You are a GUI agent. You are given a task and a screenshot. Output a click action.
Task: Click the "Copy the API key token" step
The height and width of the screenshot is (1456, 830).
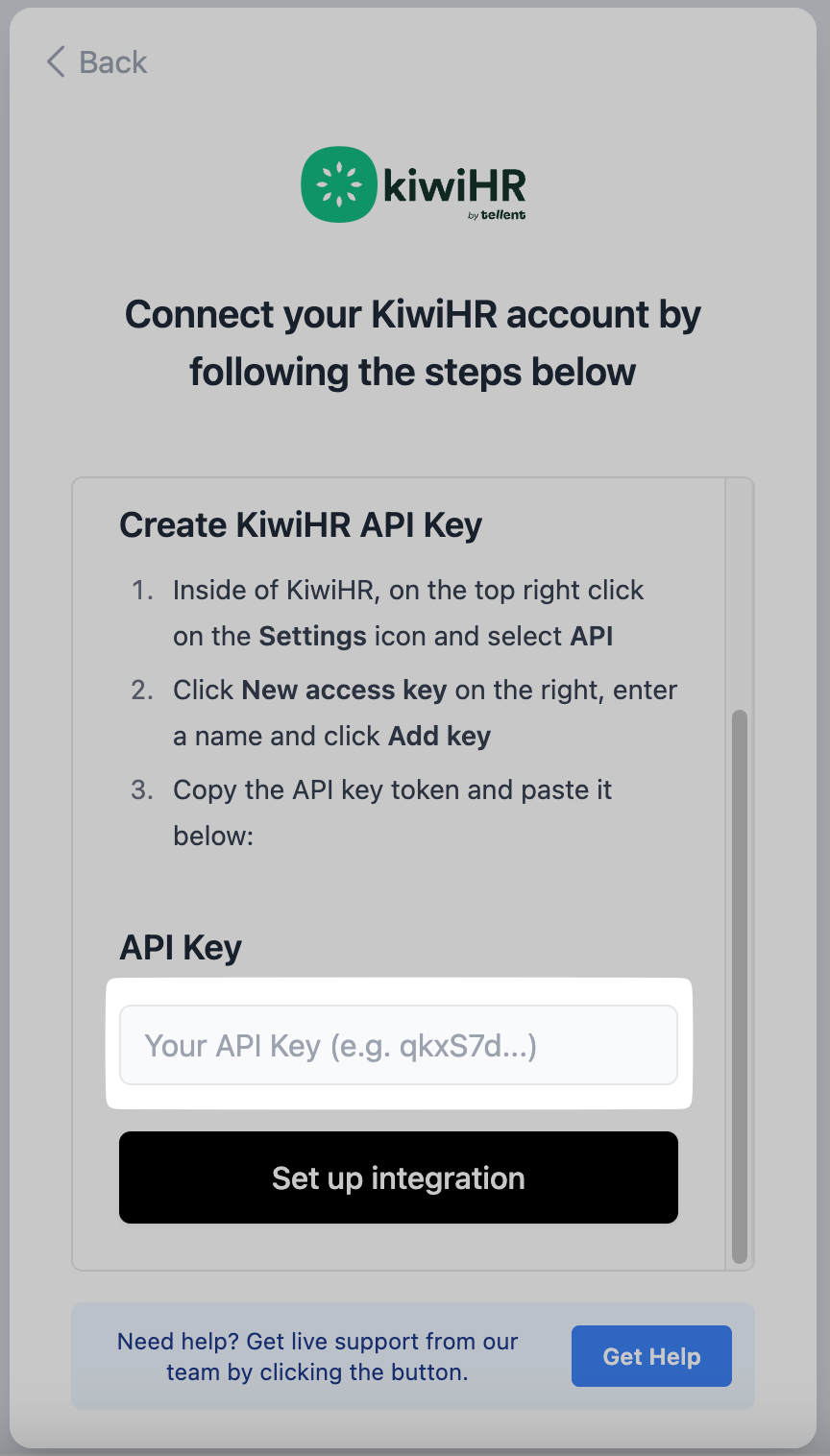point(392,790)
